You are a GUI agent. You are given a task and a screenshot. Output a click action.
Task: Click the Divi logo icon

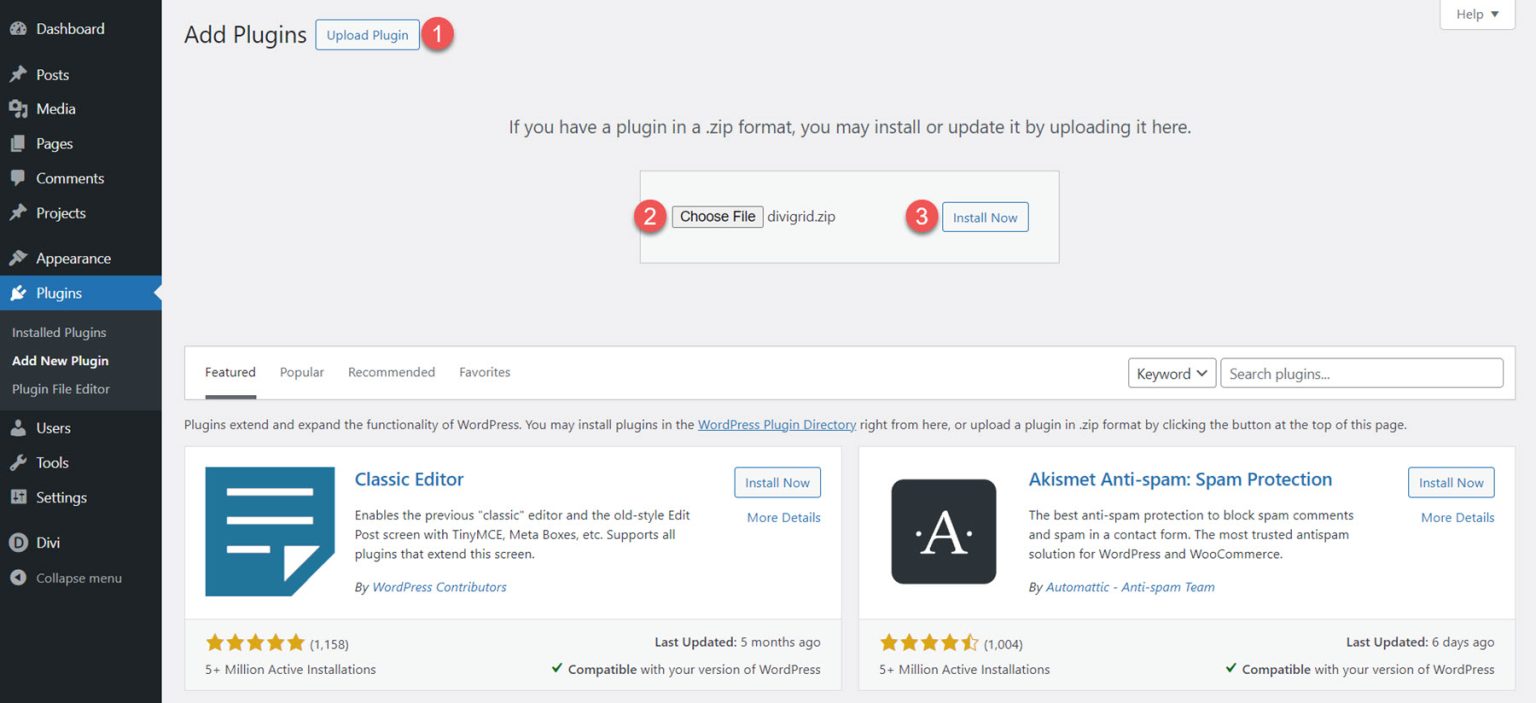click(x=20, y=542)
